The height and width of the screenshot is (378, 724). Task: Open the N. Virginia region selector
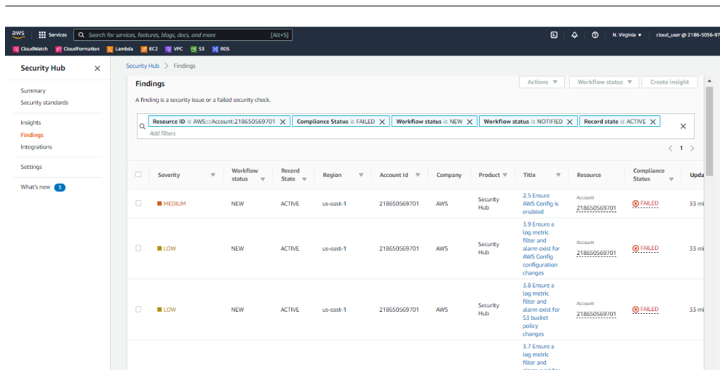coord(627,35)
